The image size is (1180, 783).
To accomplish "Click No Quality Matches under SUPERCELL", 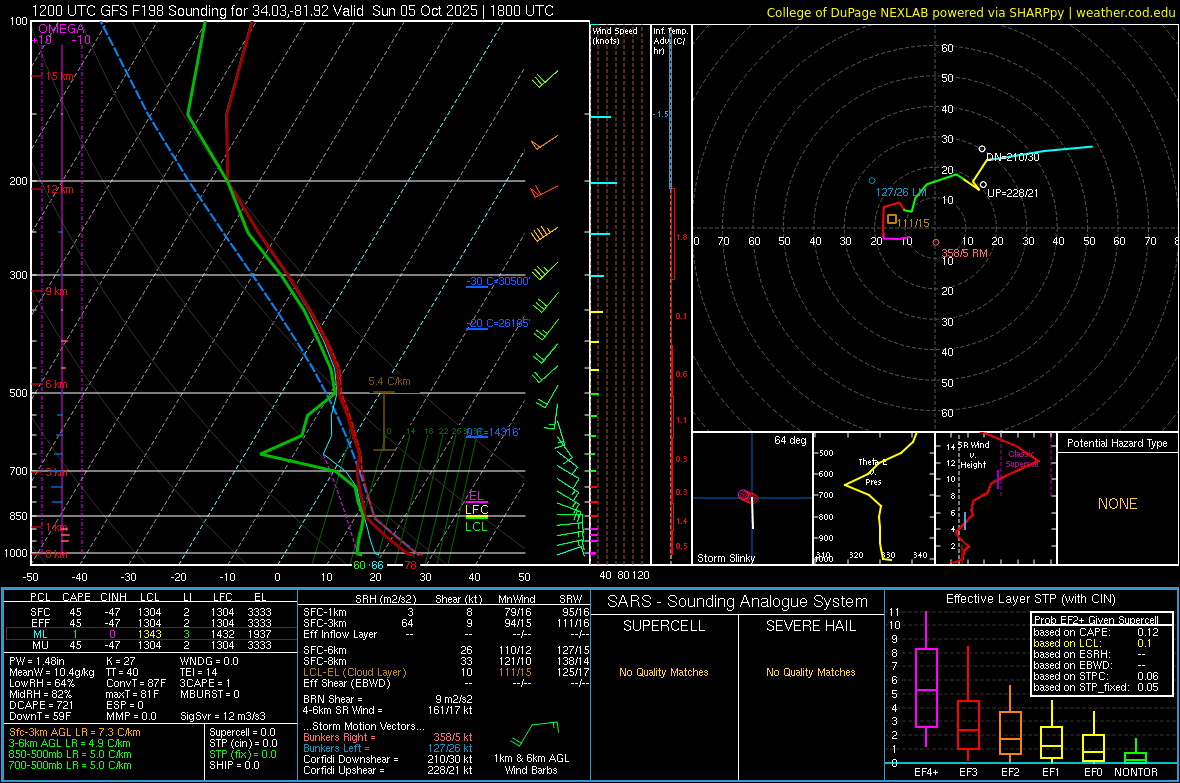I will pos(664,672).
